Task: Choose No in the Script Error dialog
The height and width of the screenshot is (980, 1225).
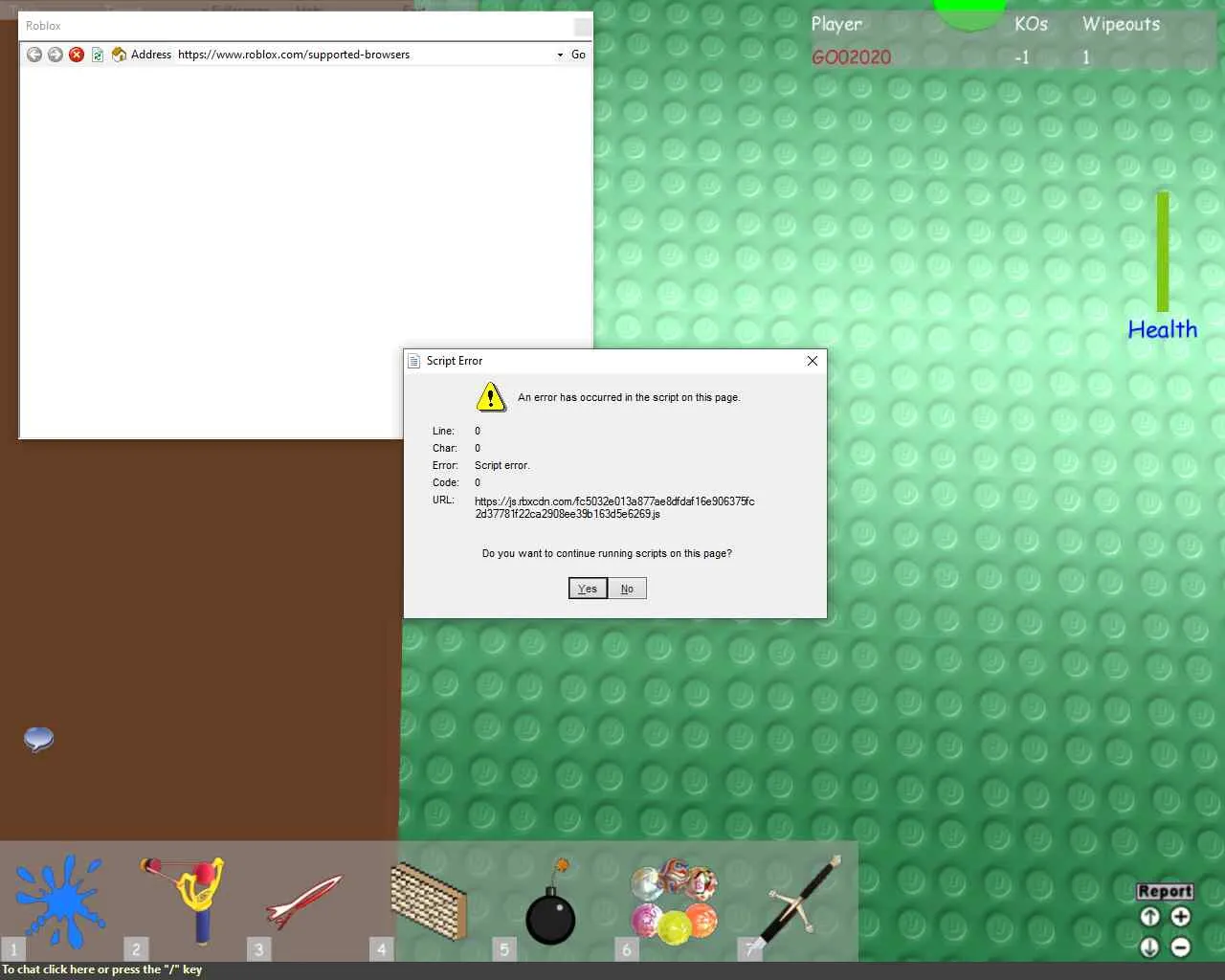Action: pos(627,589)
